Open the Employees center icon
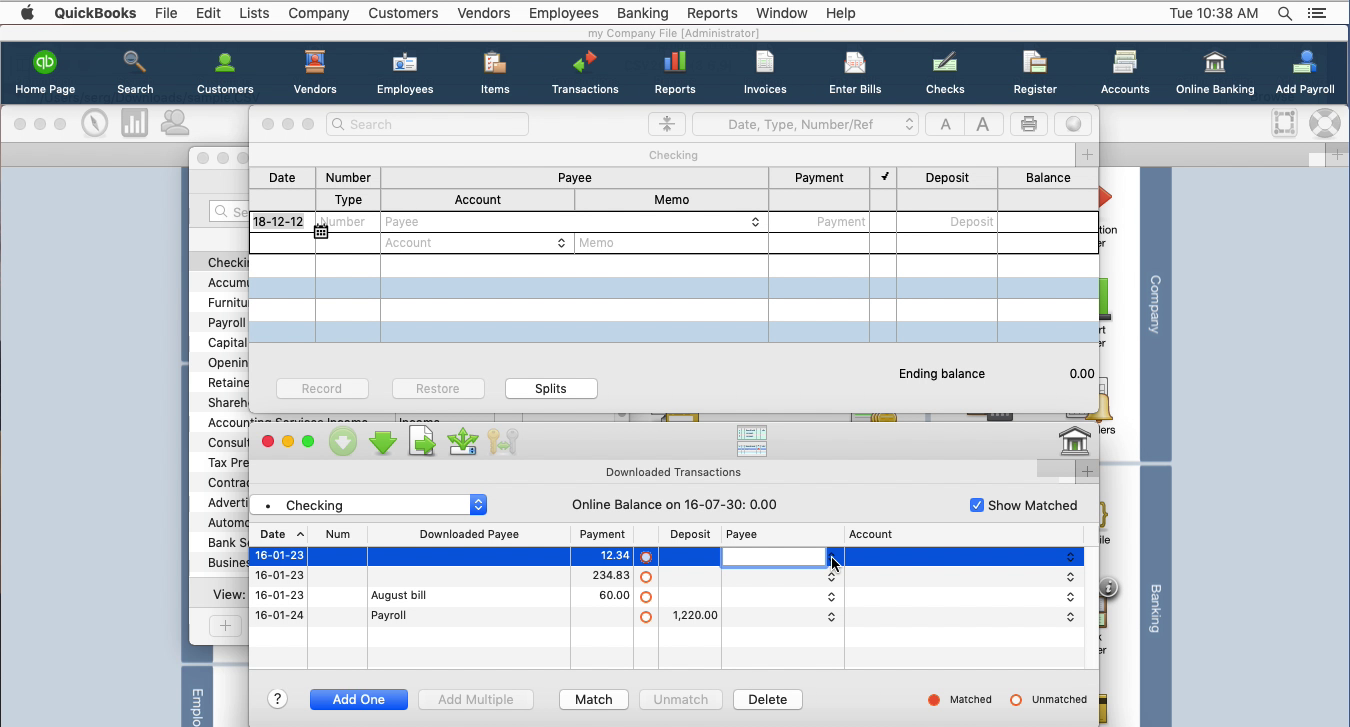Image resolution: width=1350 pixels, height=727 pixels. click(x=405, y=72)
